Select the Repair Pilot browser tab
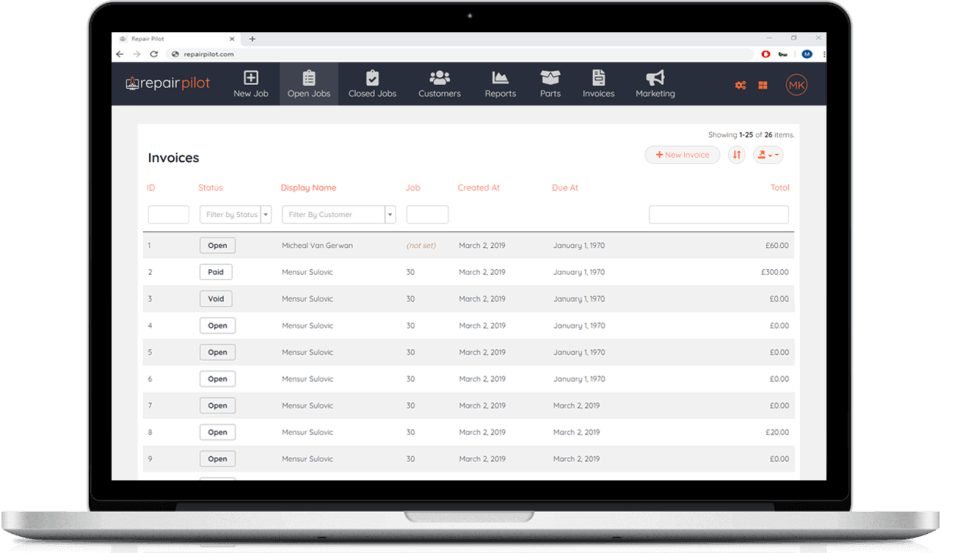 pos(178,39)
